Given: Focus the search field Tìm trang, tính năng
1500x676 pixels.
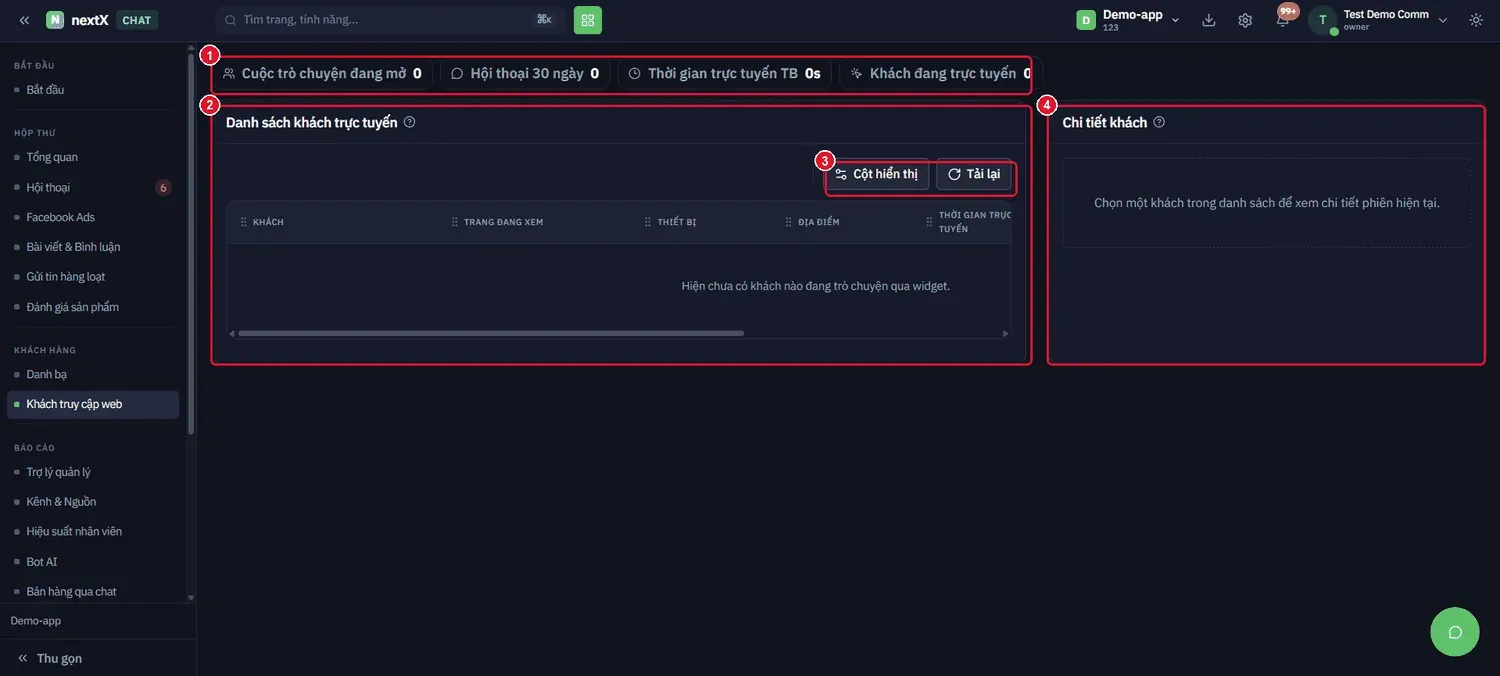Looking at the screenshot, I should click(x=390, y=20).
